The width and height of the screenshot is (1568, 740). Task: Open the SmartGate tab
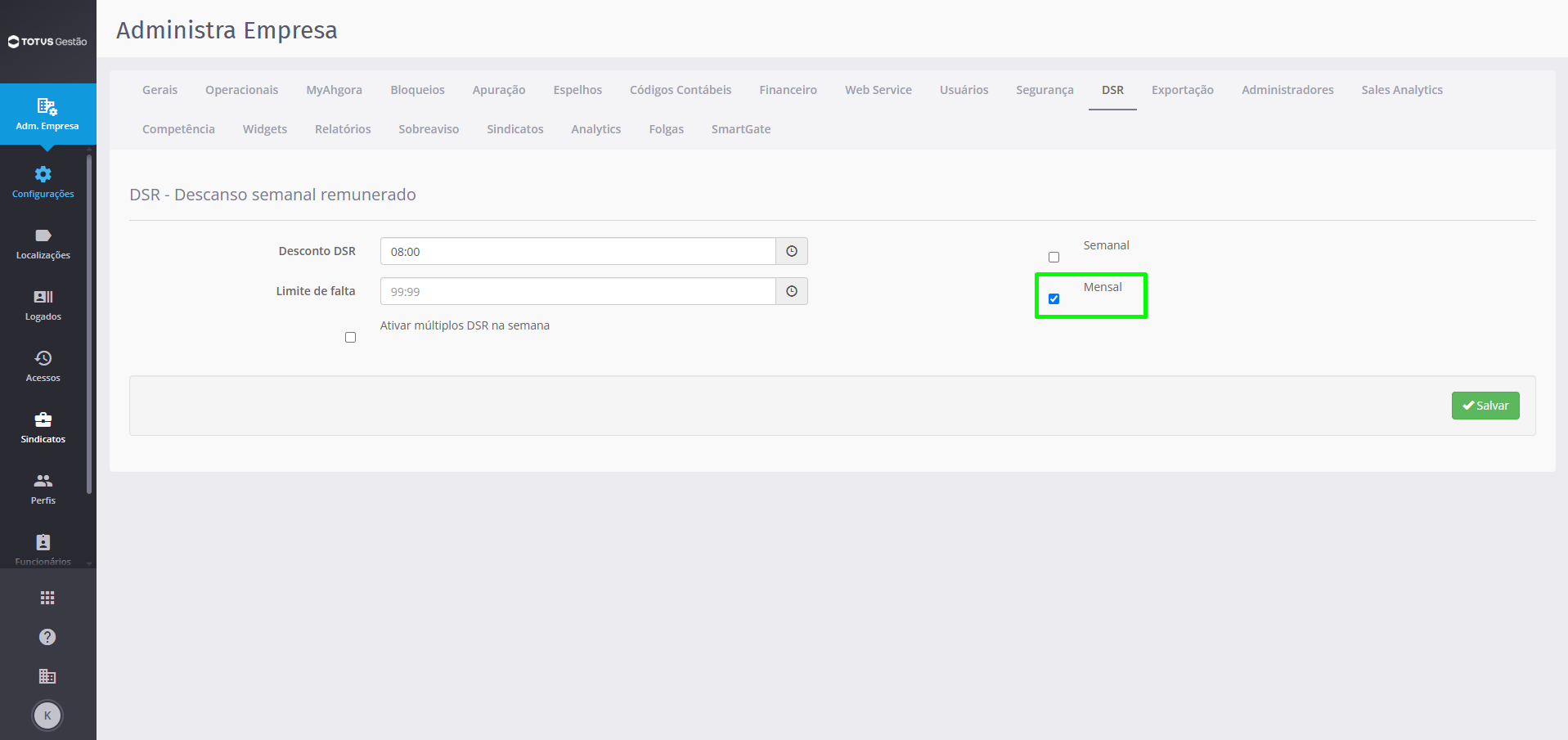click(741, 129)
